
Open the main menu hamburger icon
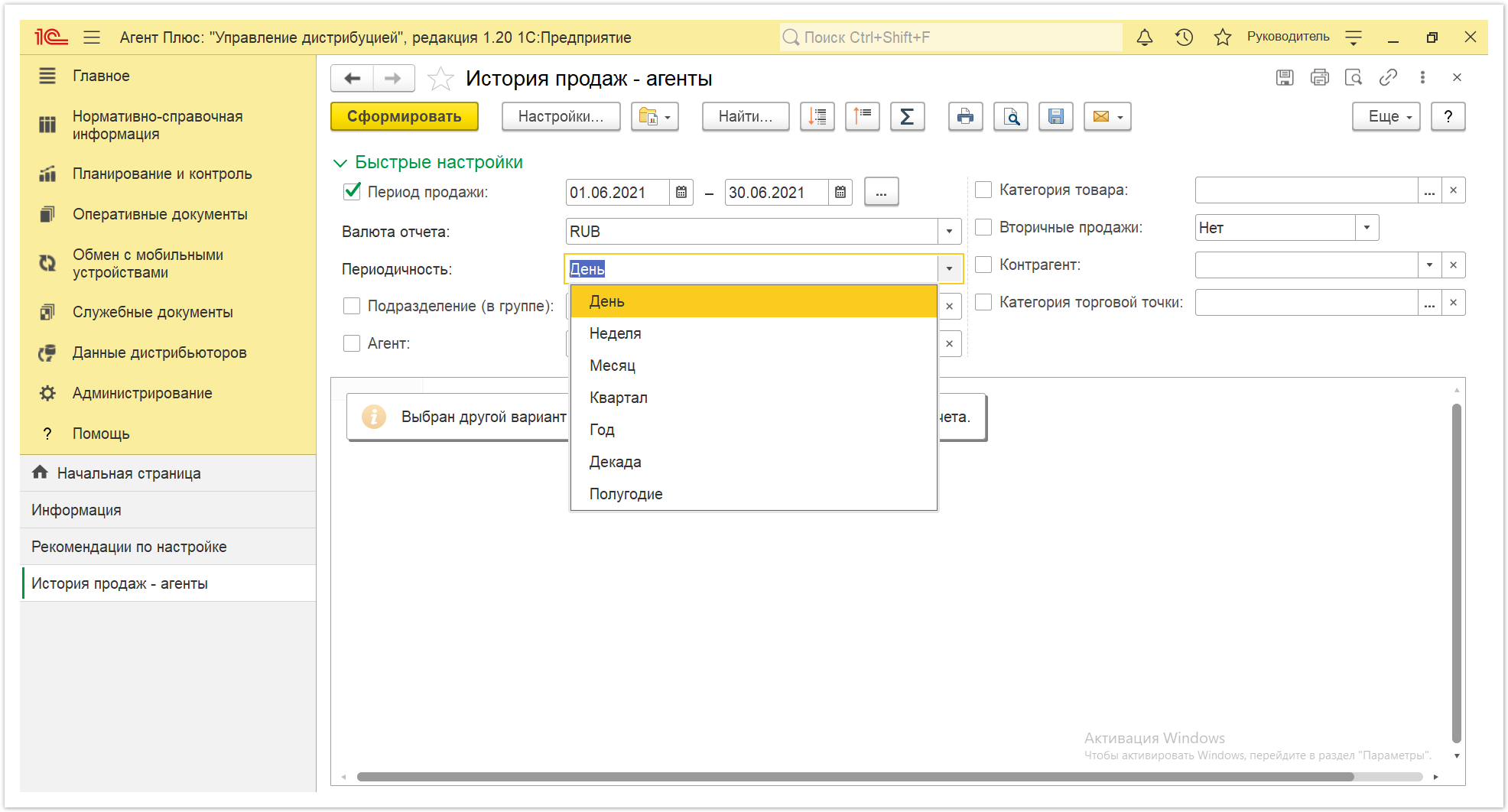coord(92,37)
